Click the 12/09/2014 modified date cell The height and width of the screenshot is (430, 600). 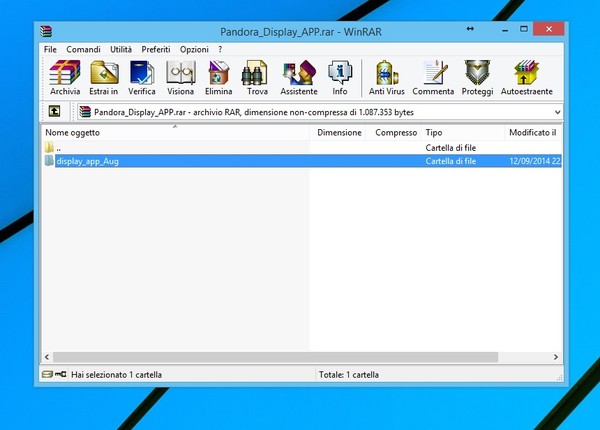pyautogui.click(x=535, y=161)
